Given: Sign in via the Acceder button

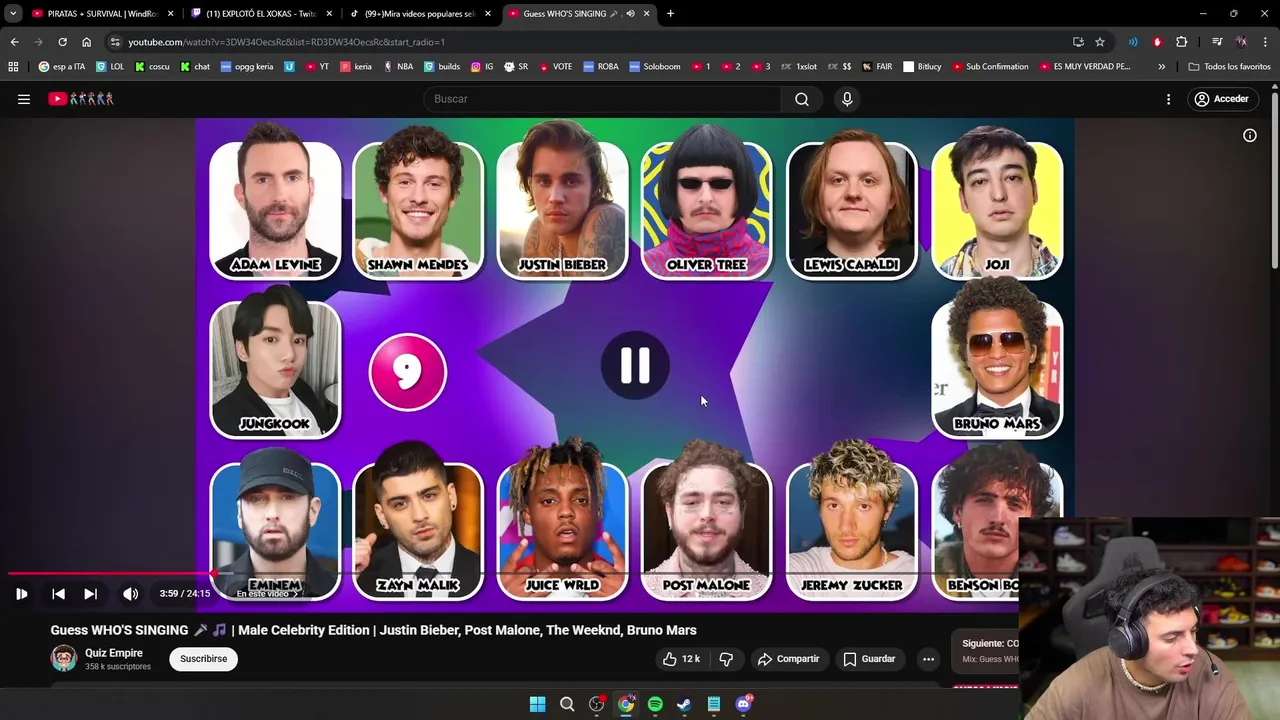Looking at the screenshot, I should point(1221,99).
